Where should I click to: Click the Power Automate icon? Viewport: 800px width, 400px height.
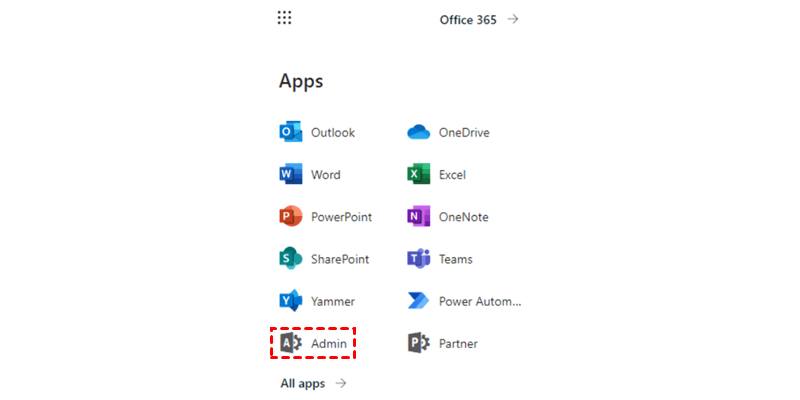click(419, 301)
